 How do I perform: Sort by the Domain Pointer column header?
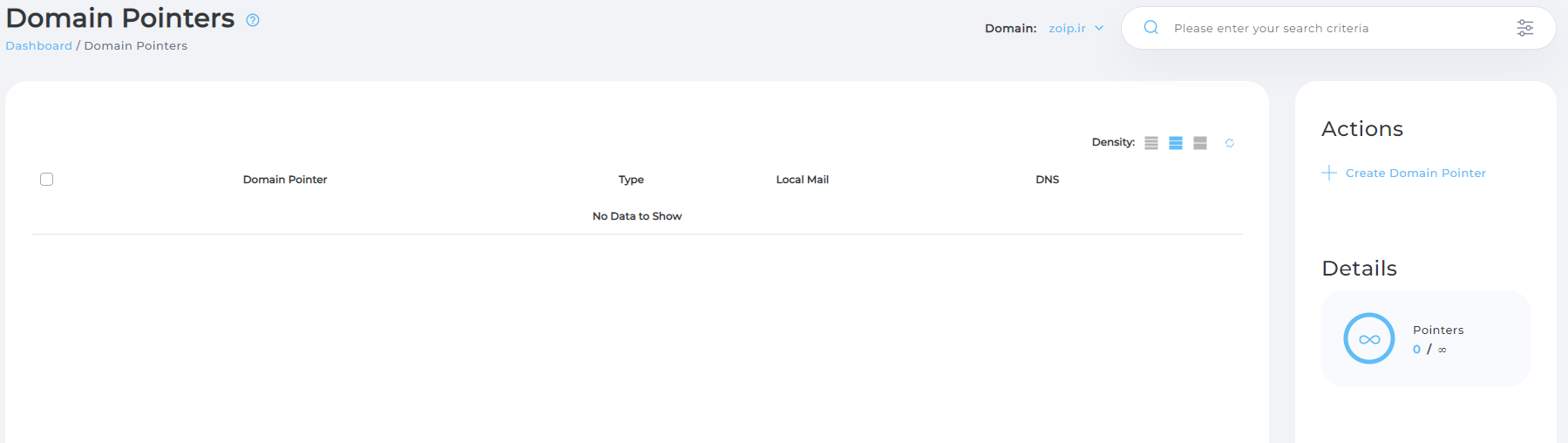pos(285,180)
